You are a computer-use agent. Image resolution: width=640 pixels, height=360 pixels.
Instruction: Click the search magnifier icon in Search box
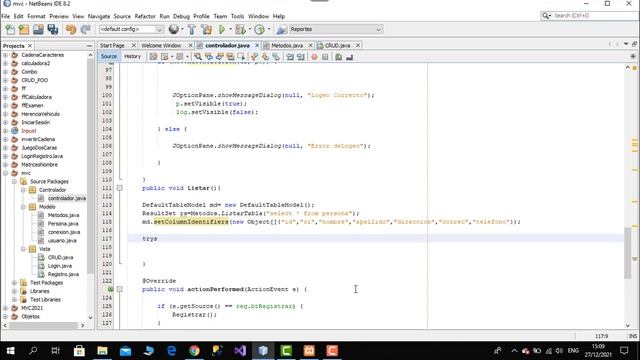click(546, 16)
